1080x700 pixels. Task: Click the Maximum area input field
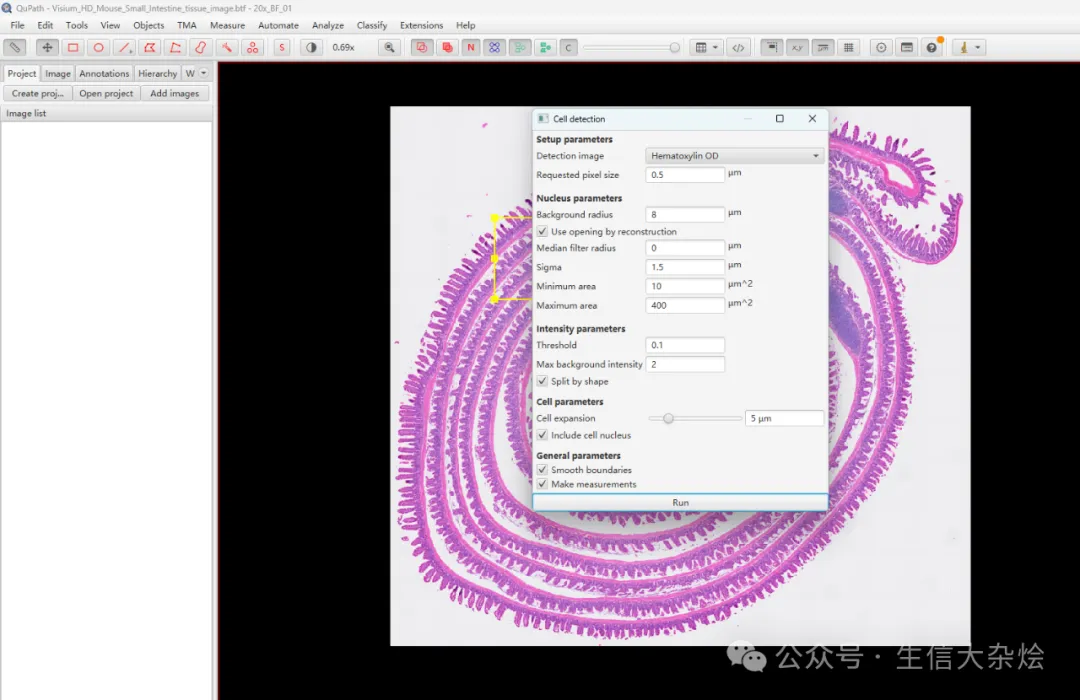coord(685,305)
